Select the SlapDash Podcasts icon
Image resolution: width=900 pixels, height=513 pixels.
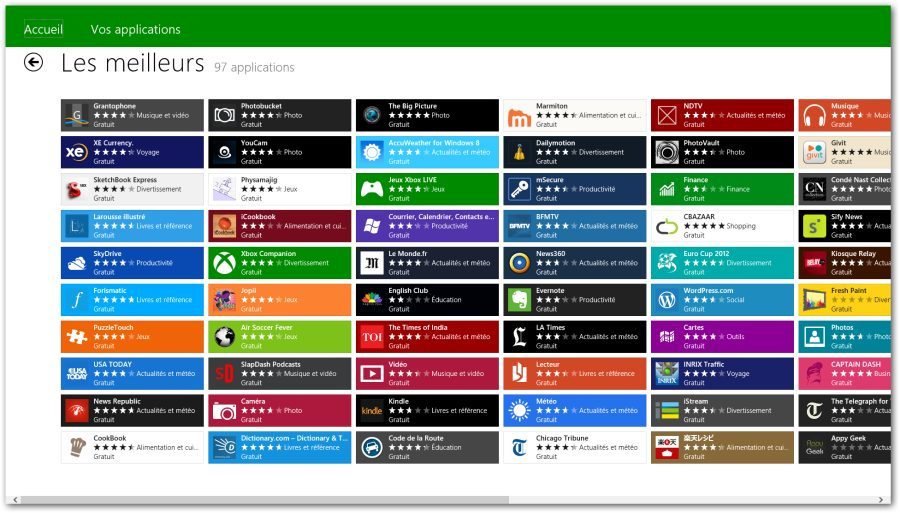click(223, 374)
